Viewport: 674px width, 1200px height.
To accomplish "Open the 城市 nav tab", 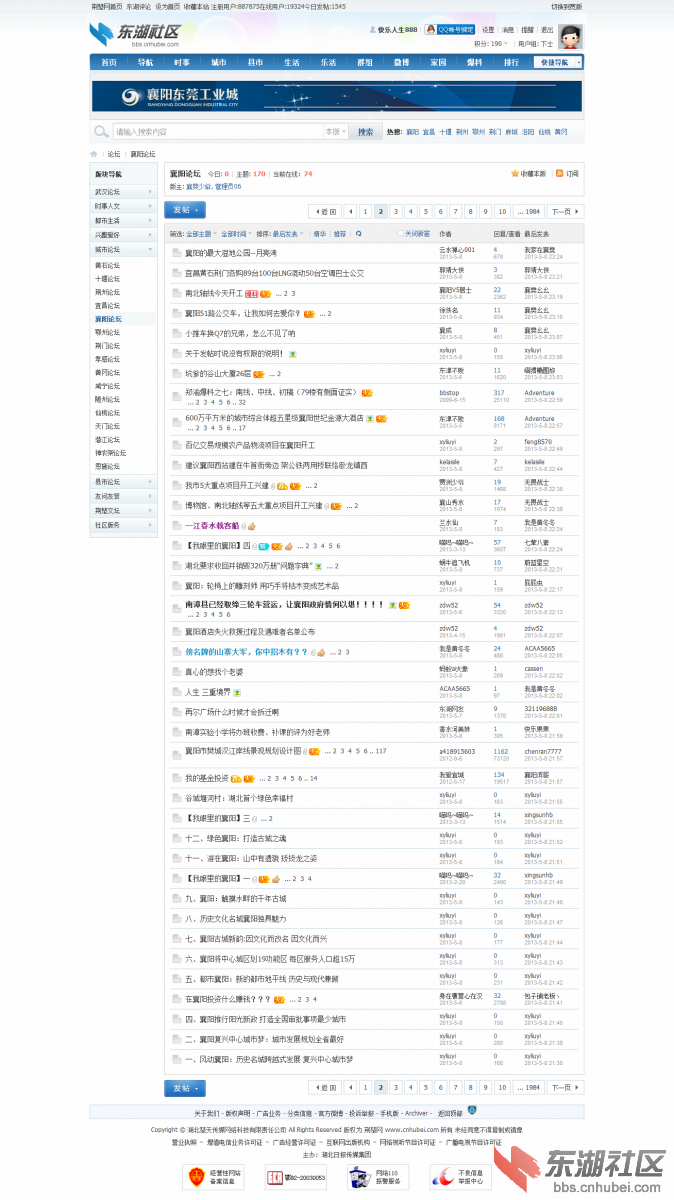I will click(x=218, y=62).
